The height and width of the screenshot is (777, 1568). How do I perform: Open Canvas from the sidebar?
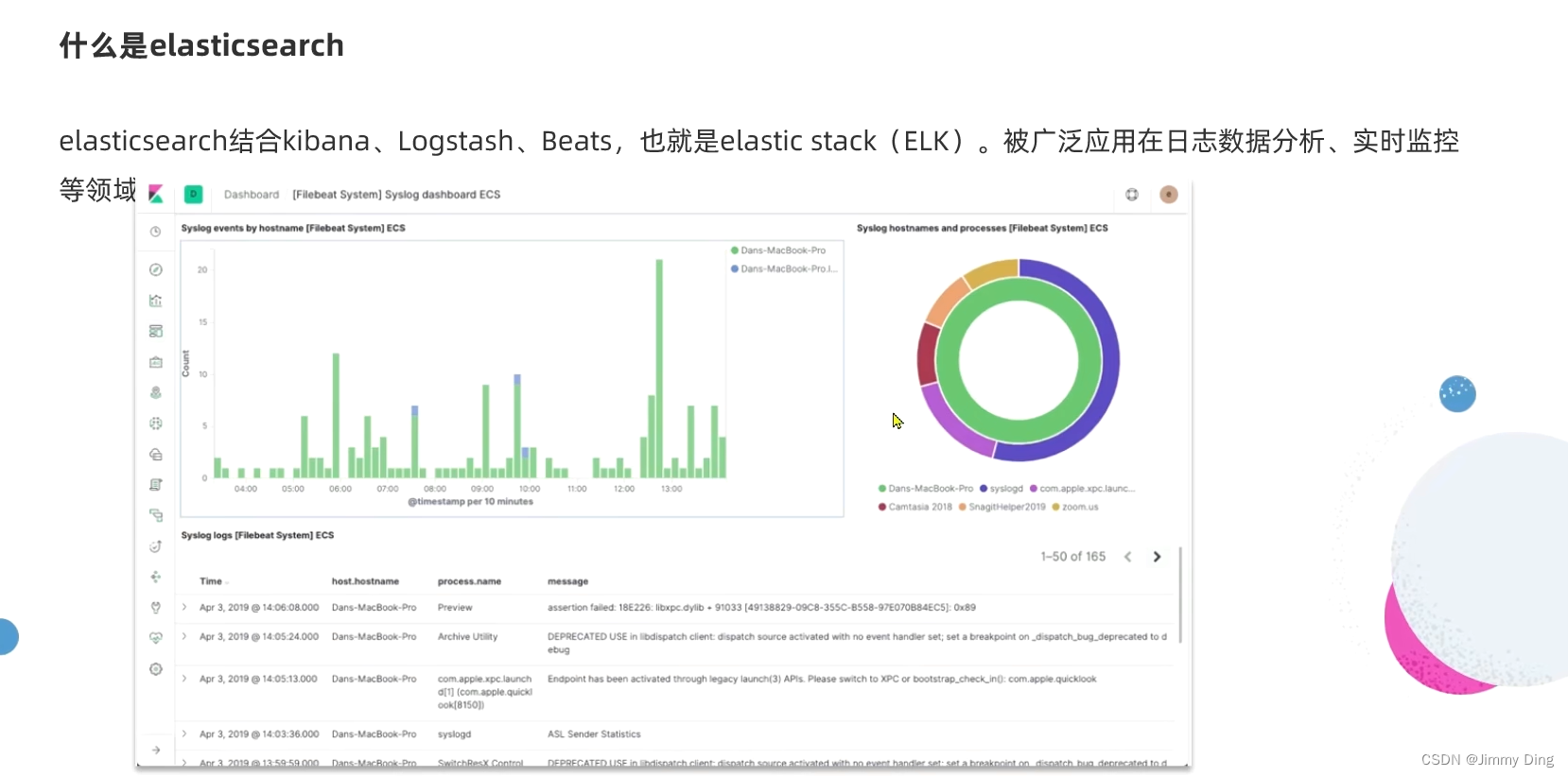[x=156, y=362]
